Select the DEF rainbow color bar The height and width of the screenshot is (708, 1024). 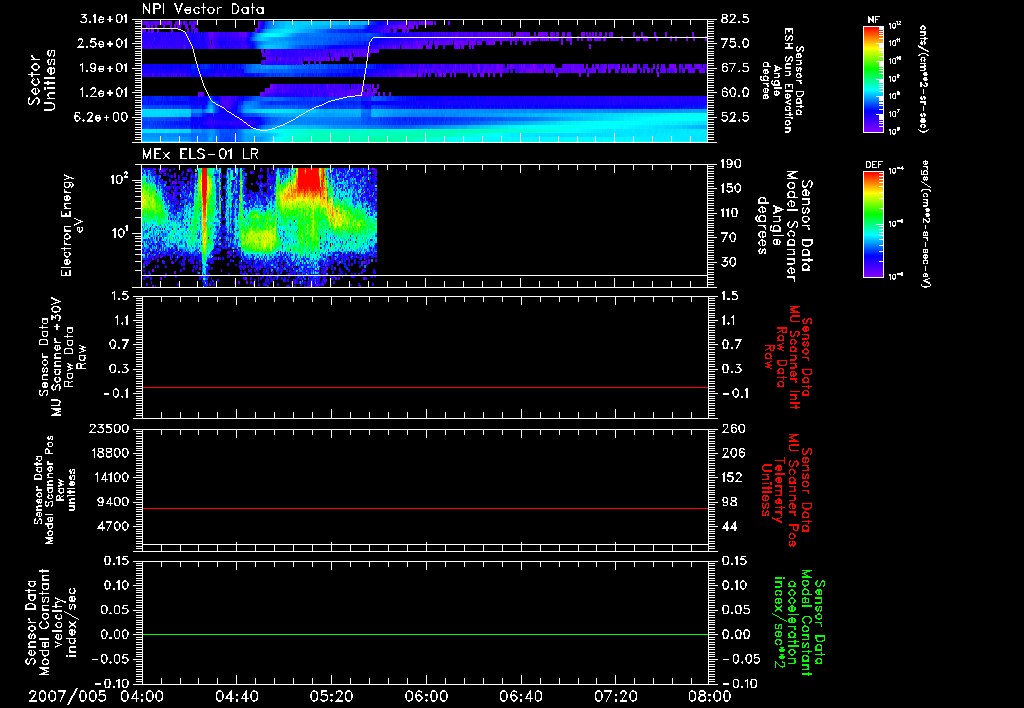click(x=873, y=224)
